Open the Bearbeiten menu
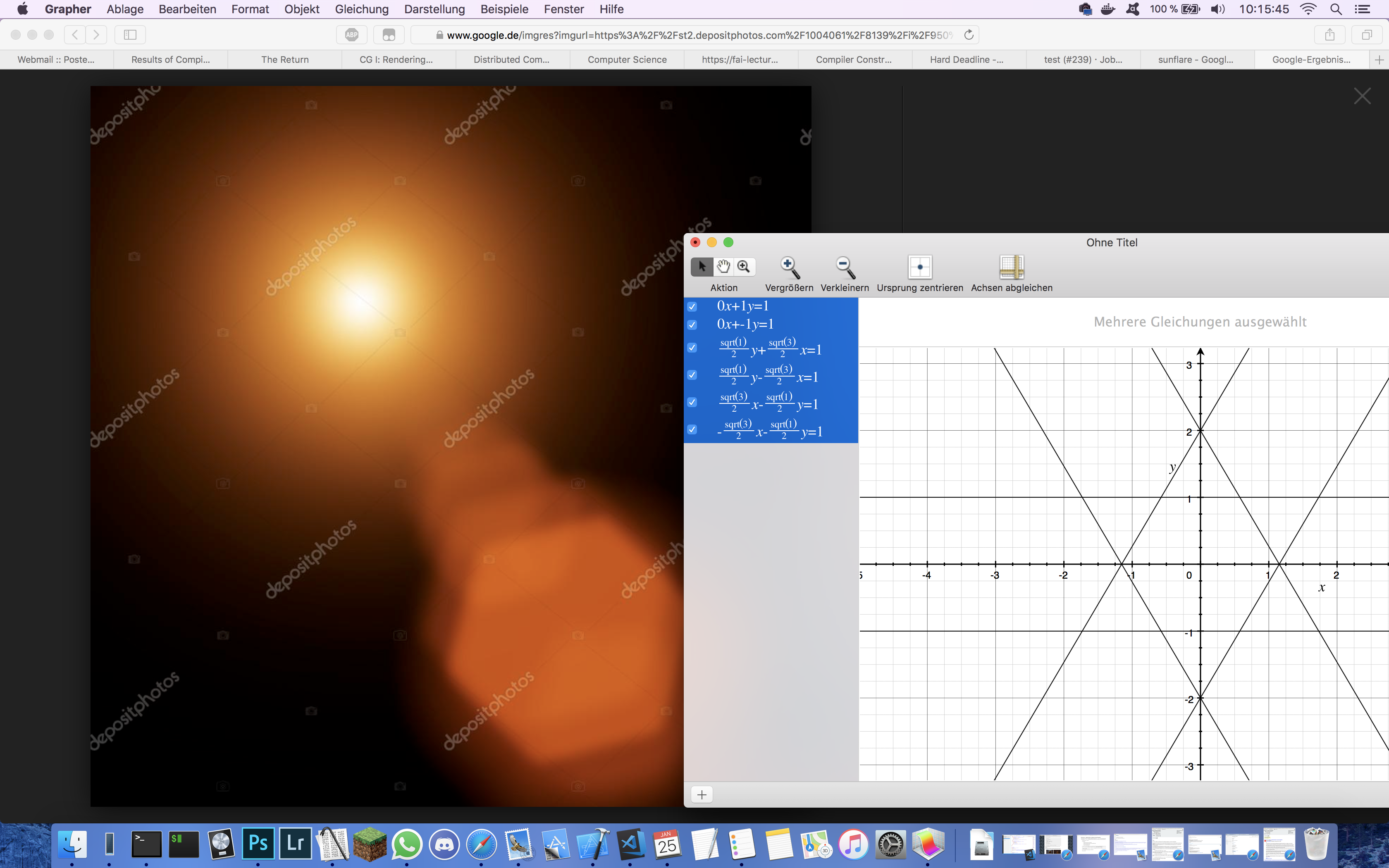 (188, 9)
